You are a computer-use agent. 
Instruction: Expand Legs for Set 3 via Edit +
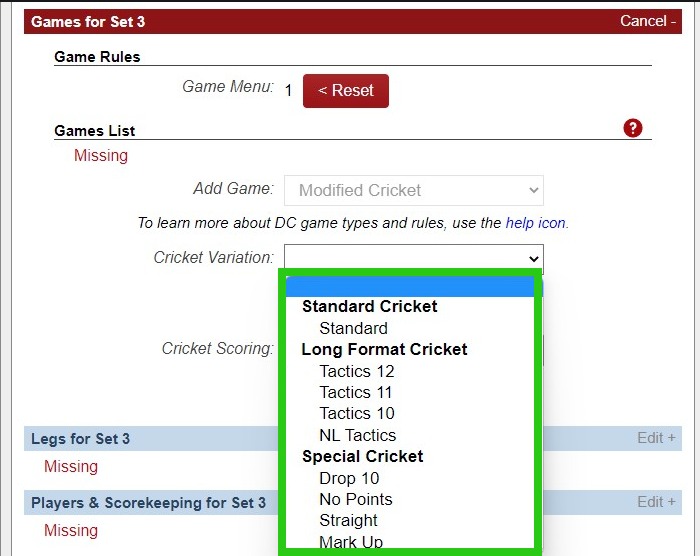656,438
